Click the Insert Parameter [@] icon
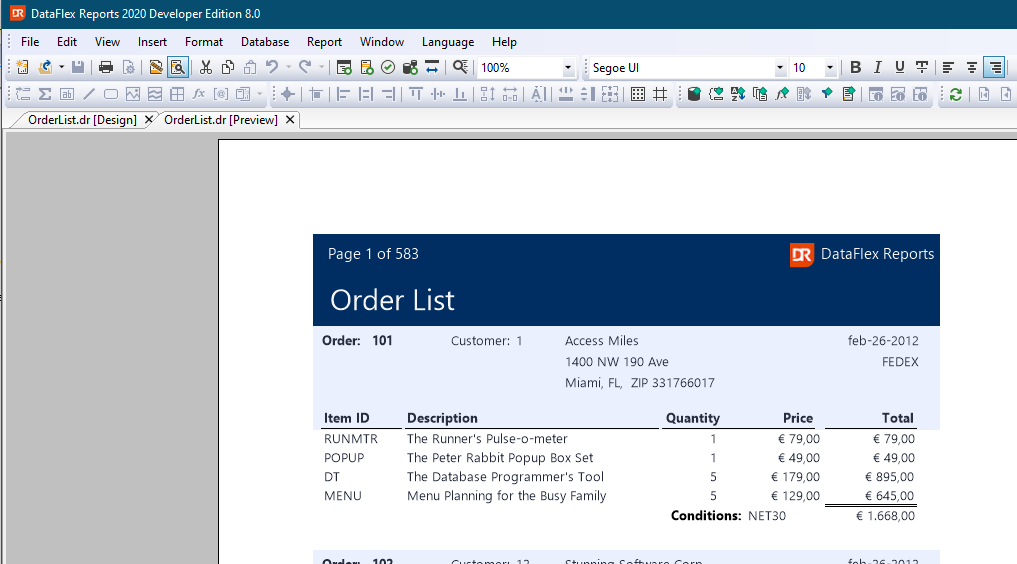Image resolution: width=1017 pixels, height=564 pixels. (x=221, y=95)
